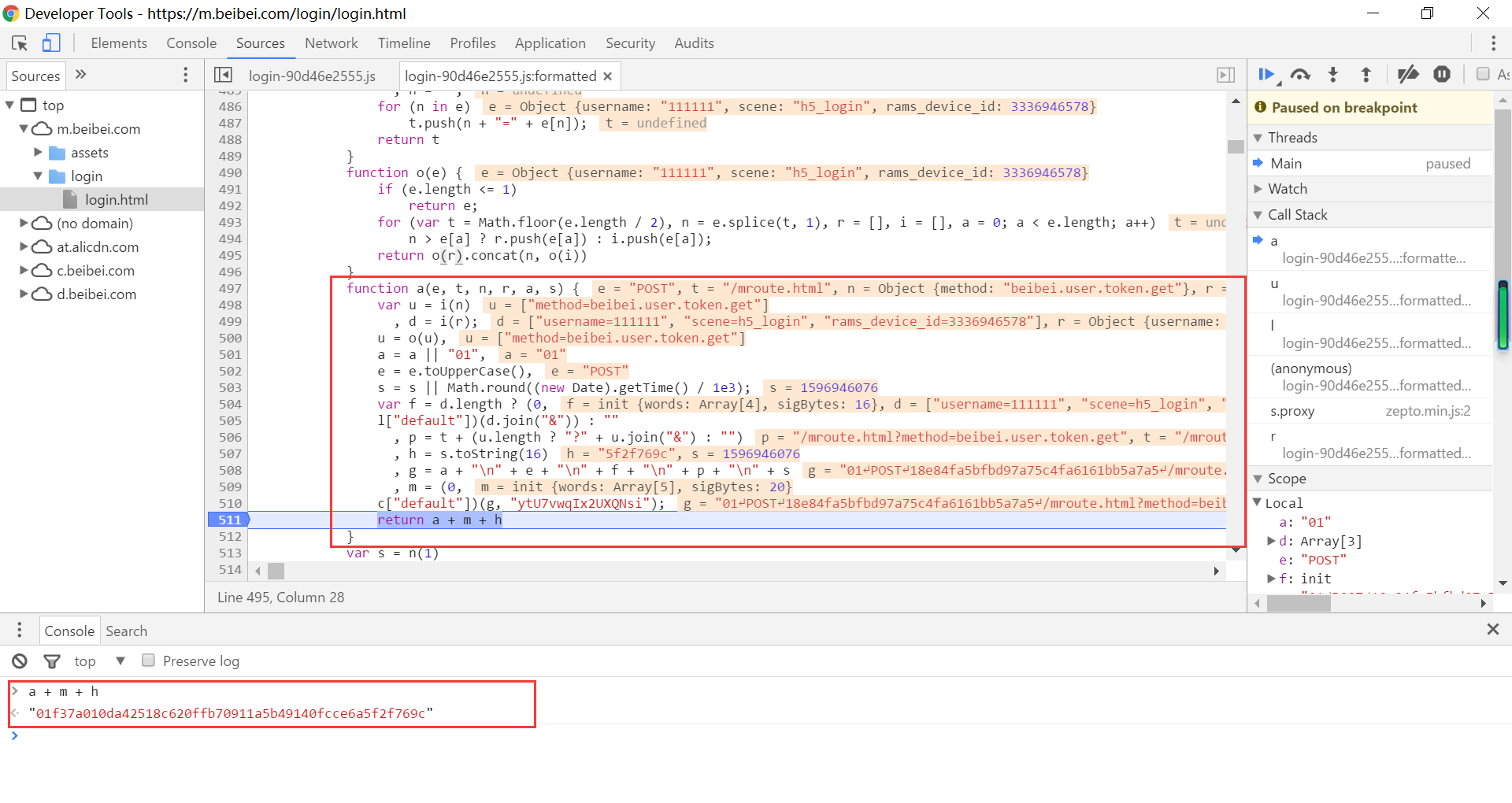This screenshot has width=1512, height=803.
Task: Open the Network panel
Action: [332, 43]
